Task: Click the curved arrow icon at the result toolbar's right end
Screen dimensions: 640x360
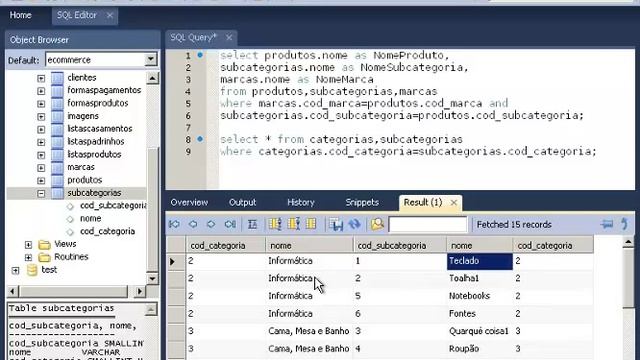Action: pos(625,224)
